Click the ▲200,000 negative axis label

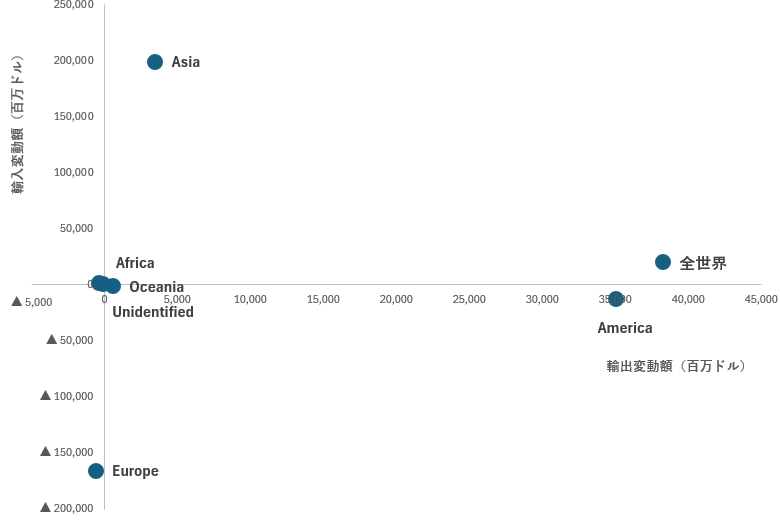click(x=67, y=508)
